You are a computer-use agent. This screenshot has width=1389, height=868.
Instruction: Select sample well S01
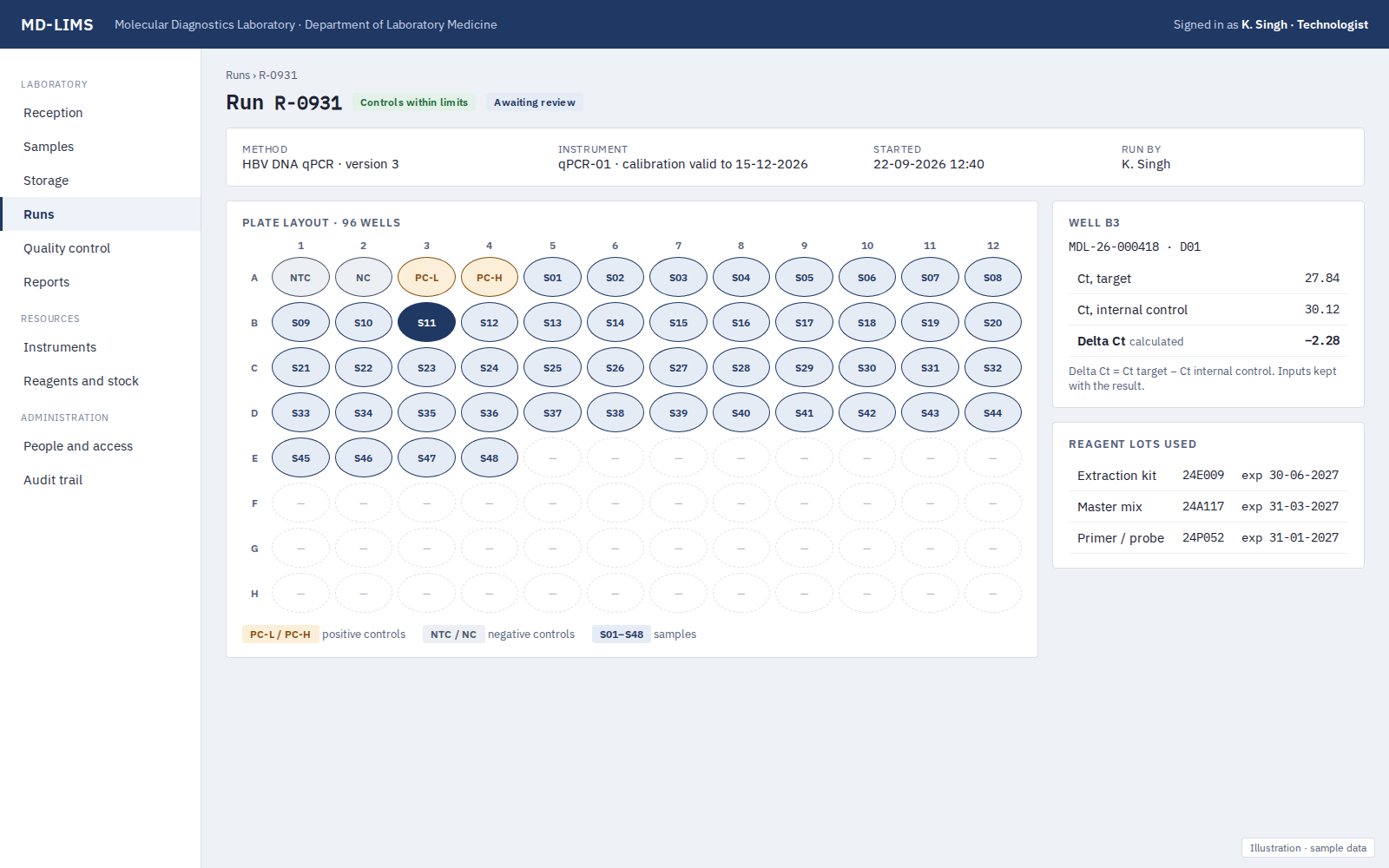click(552, 278)
